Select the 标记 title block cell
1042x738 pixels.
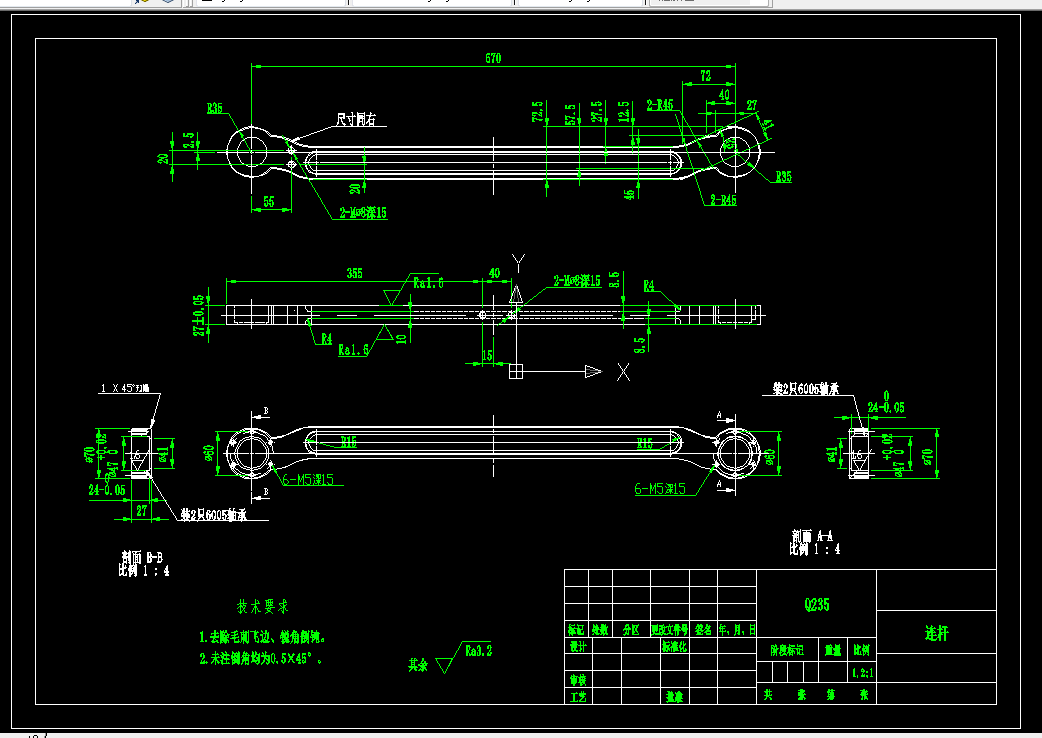pos(576,629)
